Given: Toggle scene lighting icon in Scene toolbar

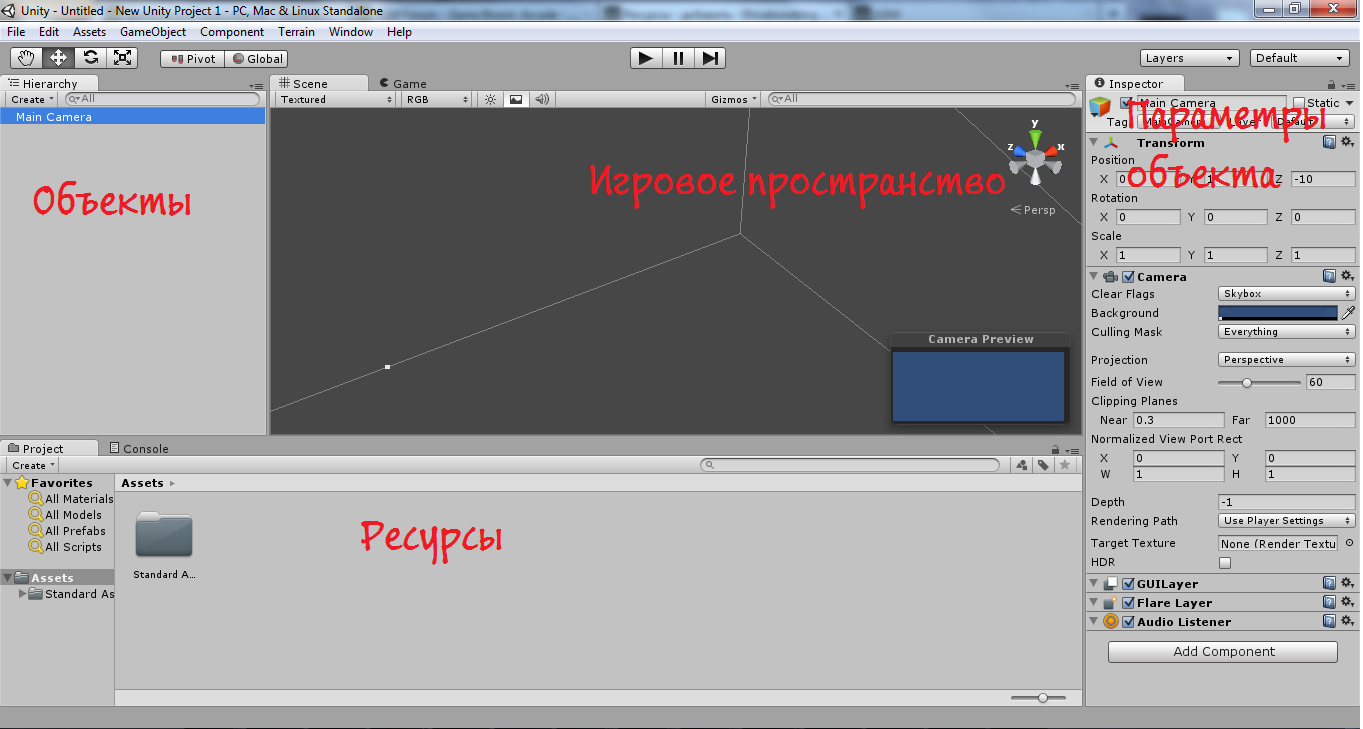Looking at the screenshot, I should tap(490, 99).
